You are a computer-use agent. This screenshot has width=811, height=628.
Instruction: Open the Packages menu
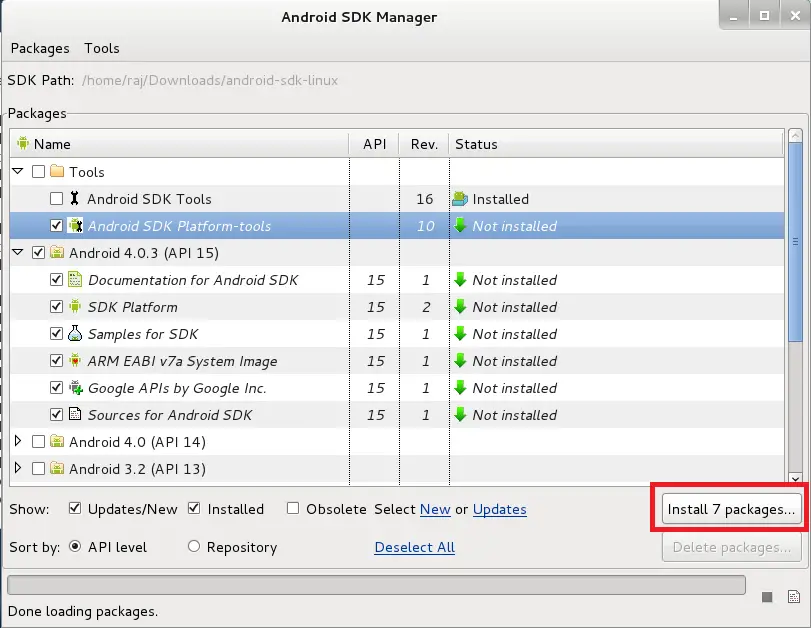40,48
